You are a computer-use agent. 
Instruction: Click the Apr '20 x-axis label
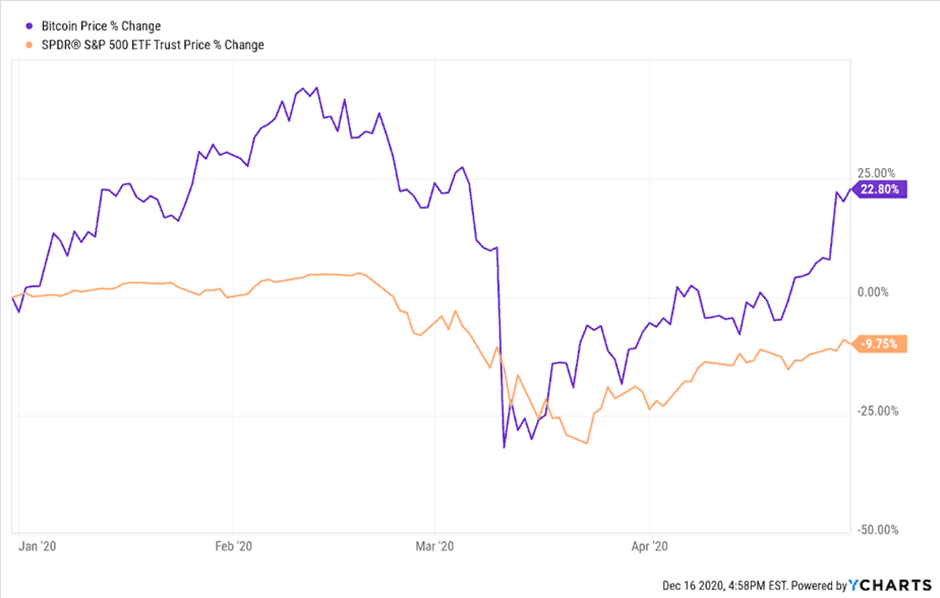coord(650,547)
